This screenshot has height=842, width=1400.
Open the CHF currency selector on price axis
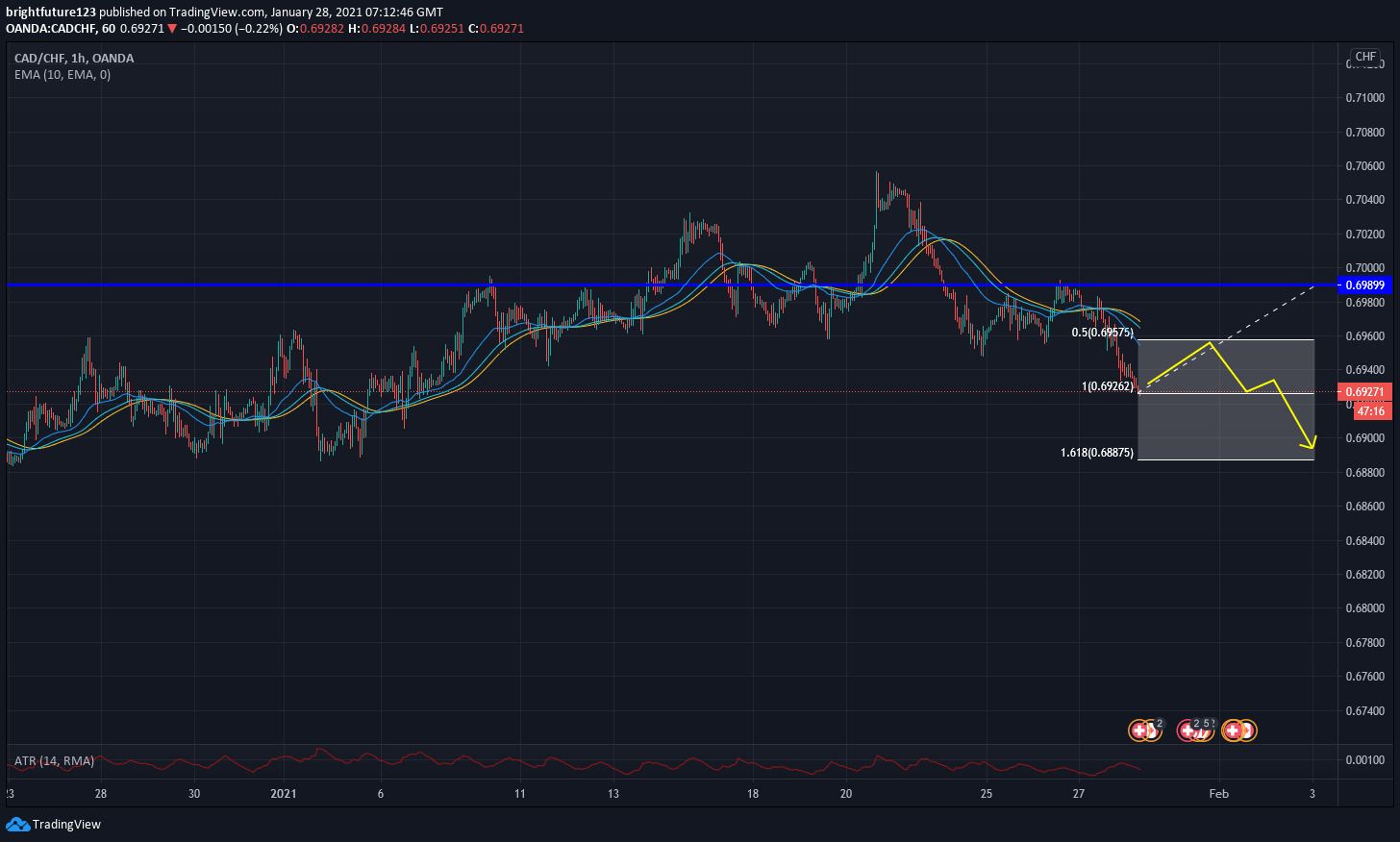pos(1365,57)
